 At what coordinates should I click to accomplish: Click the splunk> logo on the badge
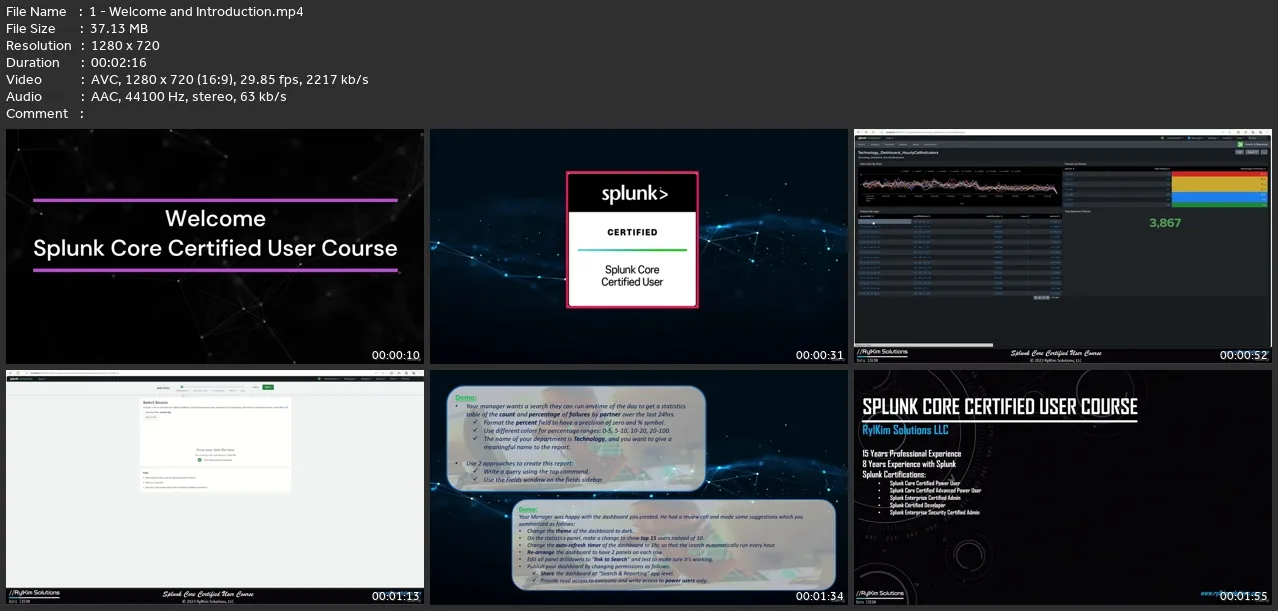(634, 194)
